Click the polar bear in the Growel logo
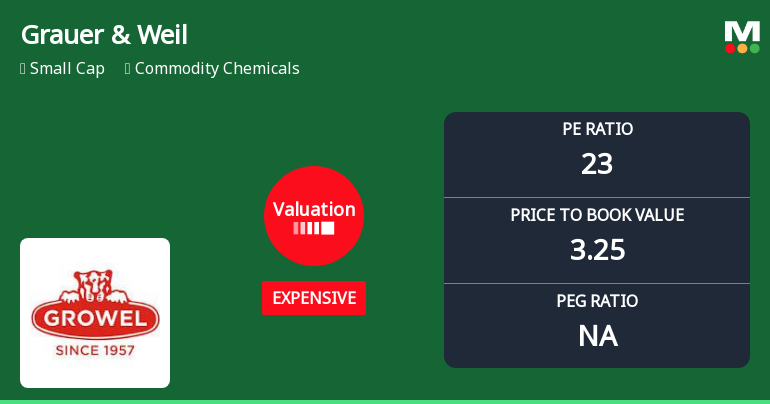 click(95, 287)
